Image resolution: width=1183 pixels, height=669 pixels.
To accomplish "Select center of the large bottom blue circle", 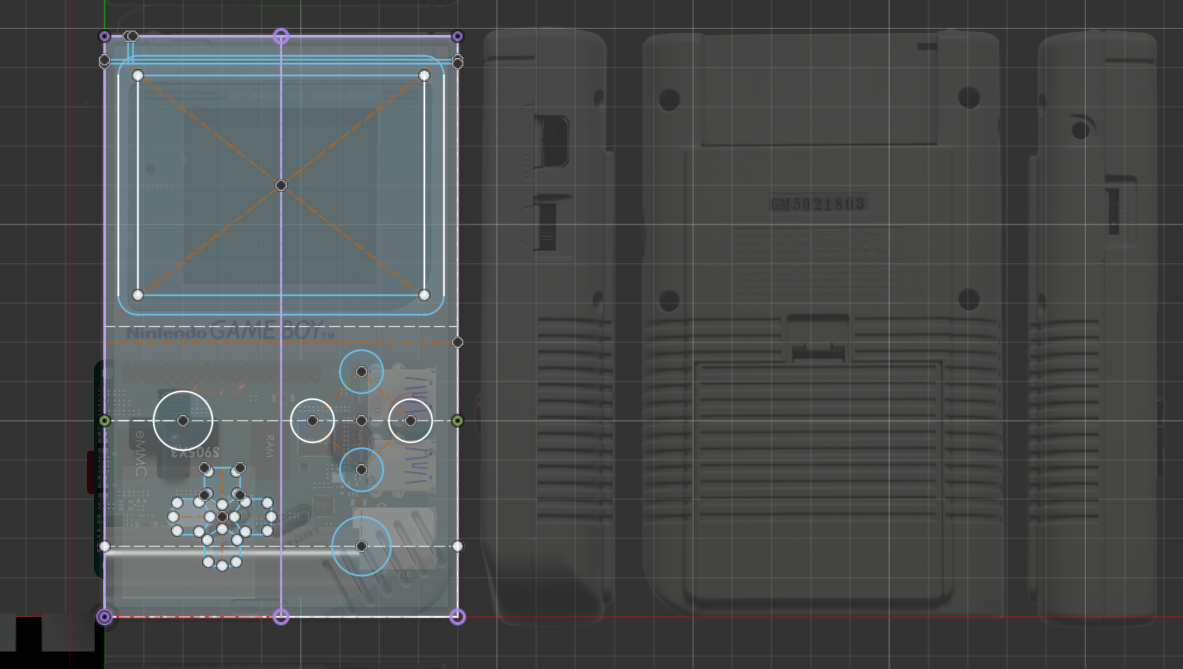I will tap(361, 547).
